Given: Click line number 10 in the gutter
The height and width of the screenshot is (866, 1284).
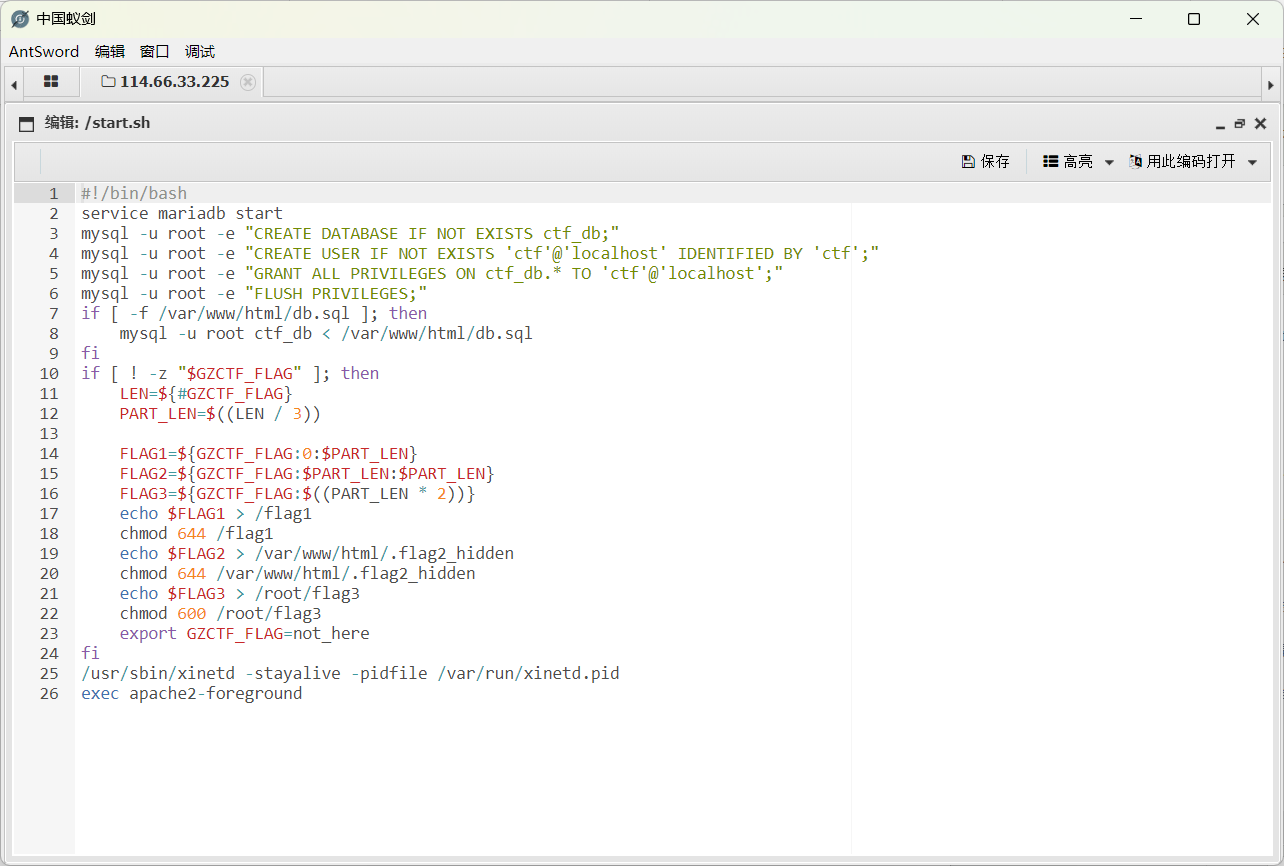Looking at the screenshot, I should (49, 373).
